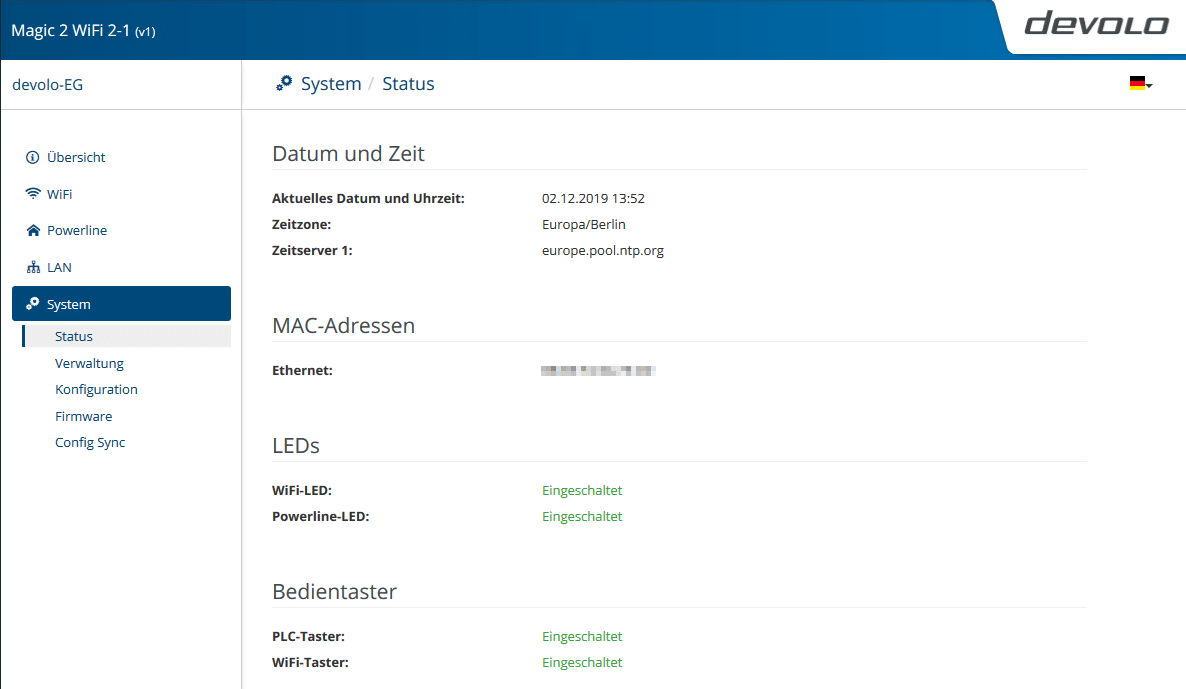Viewport: 1186px width, 689px height.
Task: Click the WiFi-LED Eingeschaltet status
Action: [x=582, y=491]
